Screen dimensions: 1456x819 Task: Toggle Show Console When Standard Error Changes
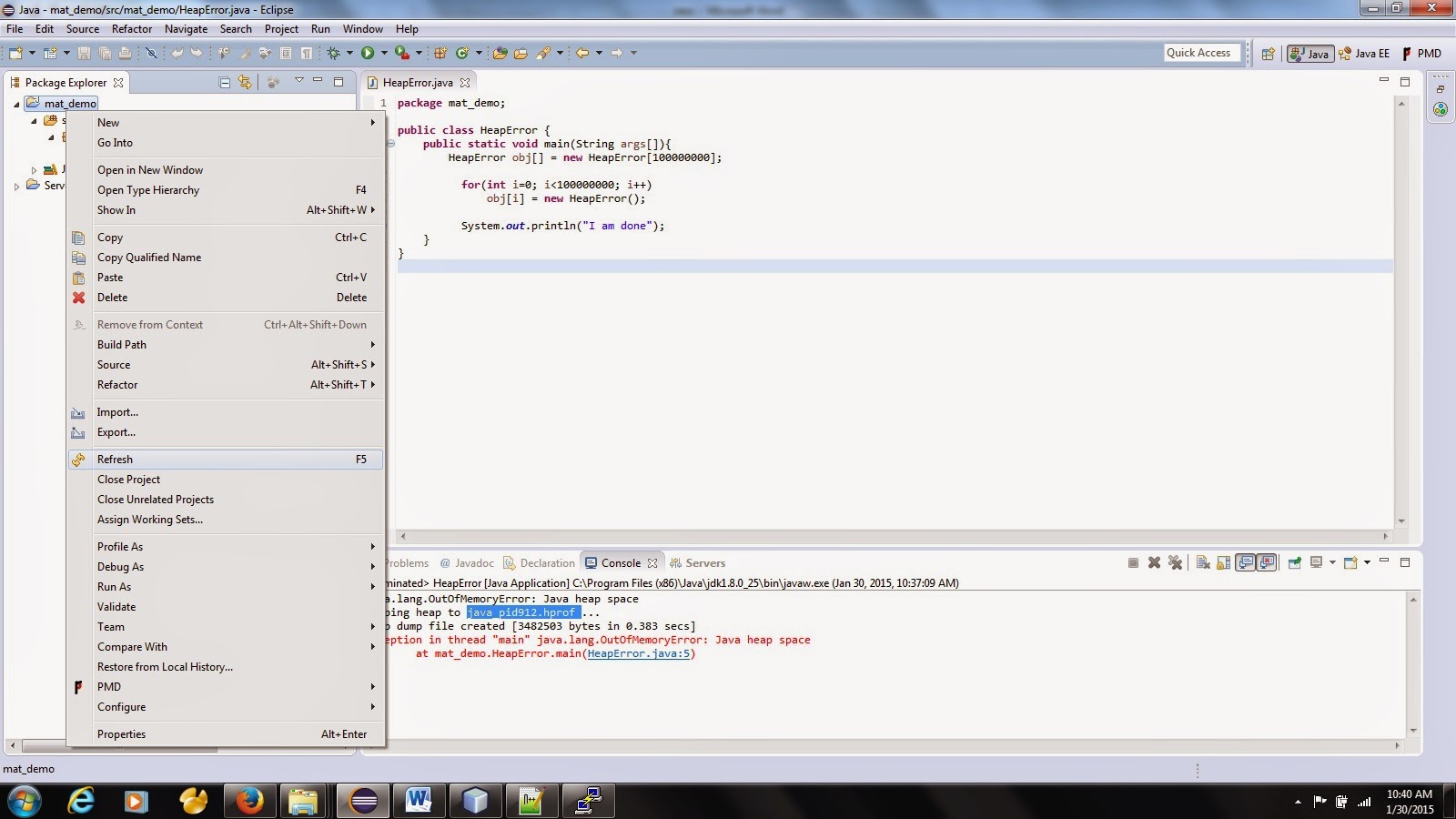click(x=1267, y=562)
